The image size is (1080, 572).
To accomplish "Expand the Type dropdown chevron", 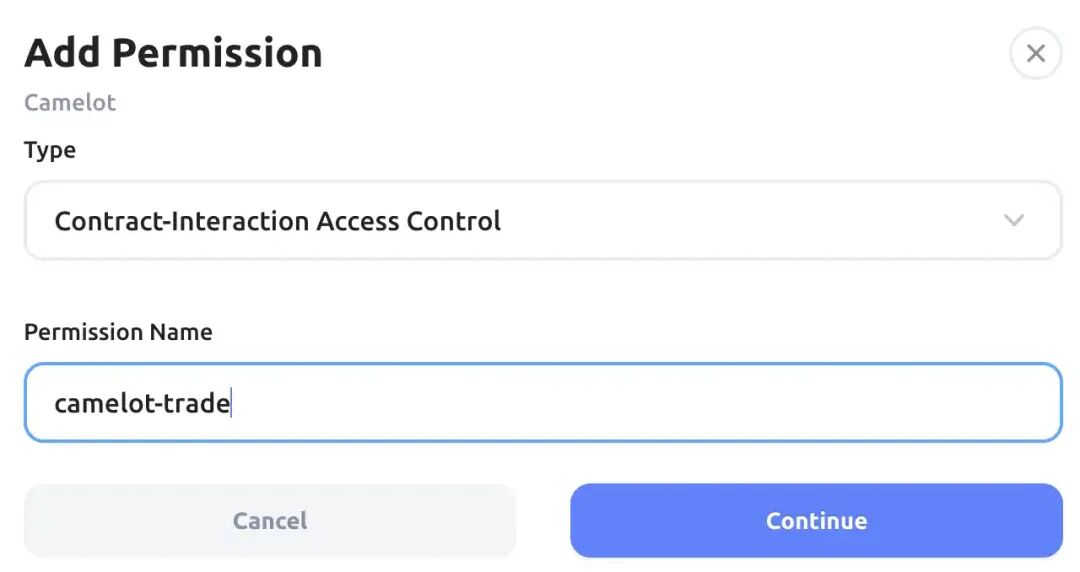I will pos(1013,220).
